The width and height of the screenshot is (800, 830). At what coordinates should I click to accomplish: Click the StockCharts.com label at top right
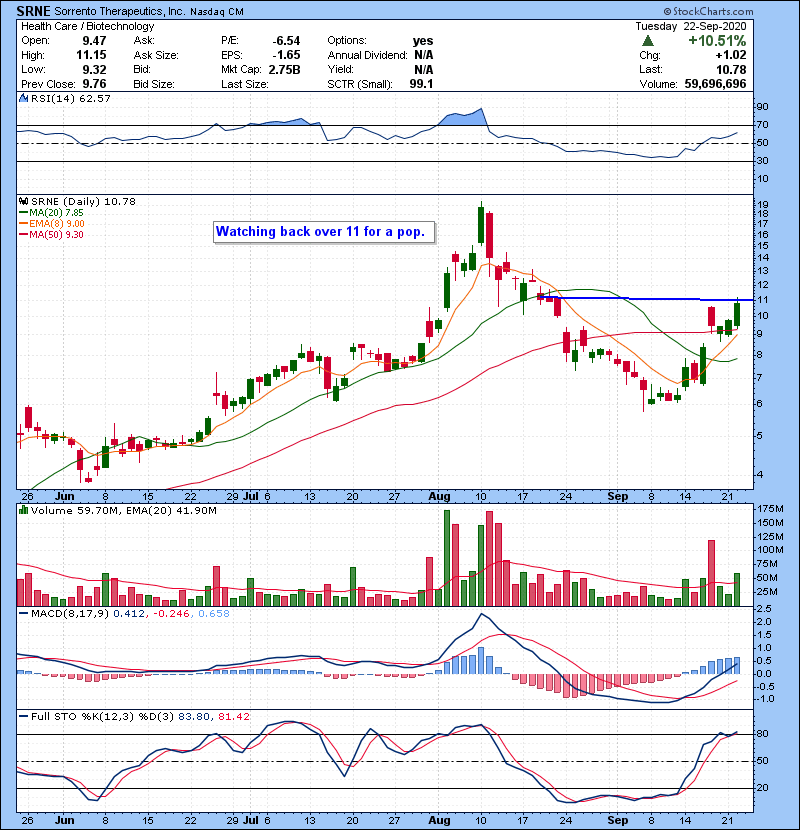(708, 11)
